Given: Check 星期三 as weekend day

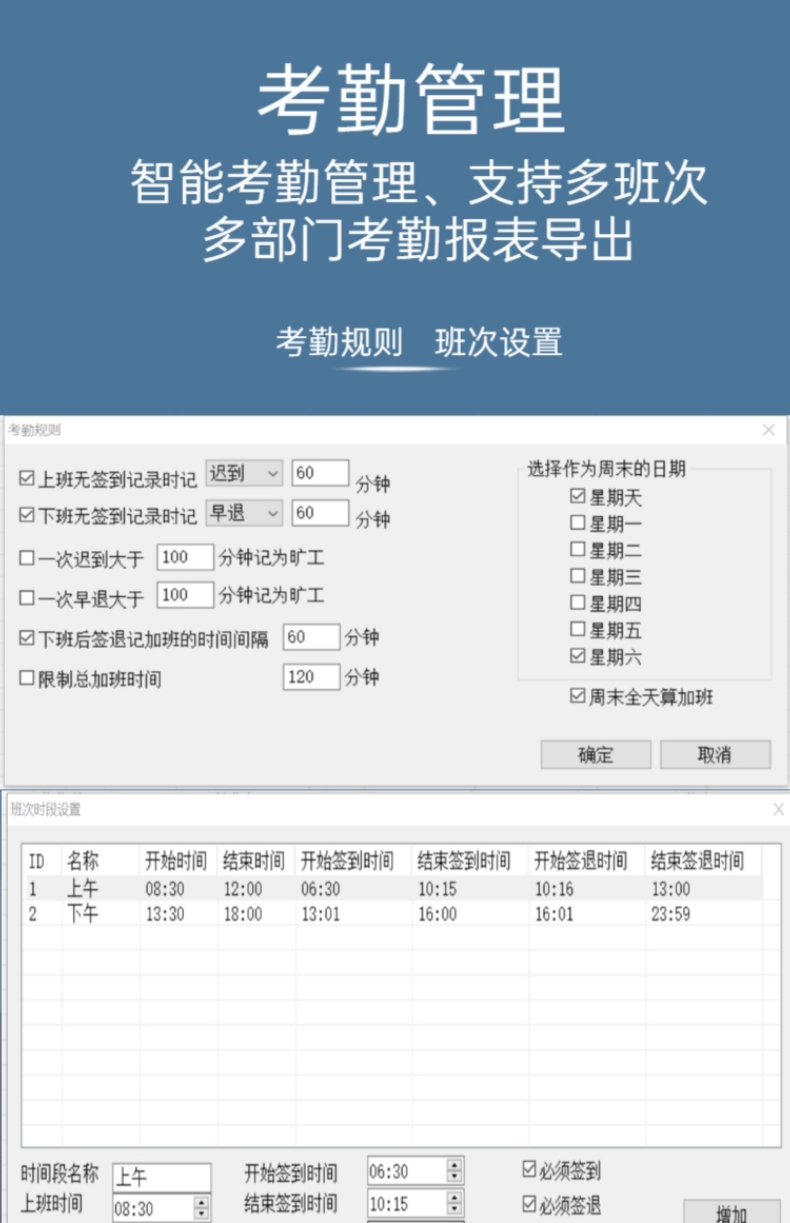Looking at the screenshot, I should [577, 576].
